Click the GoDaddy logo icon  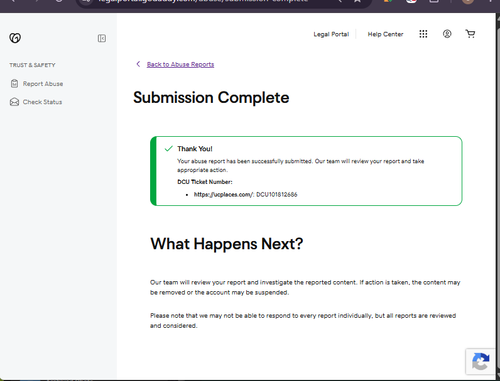click(x=15, y=38)
